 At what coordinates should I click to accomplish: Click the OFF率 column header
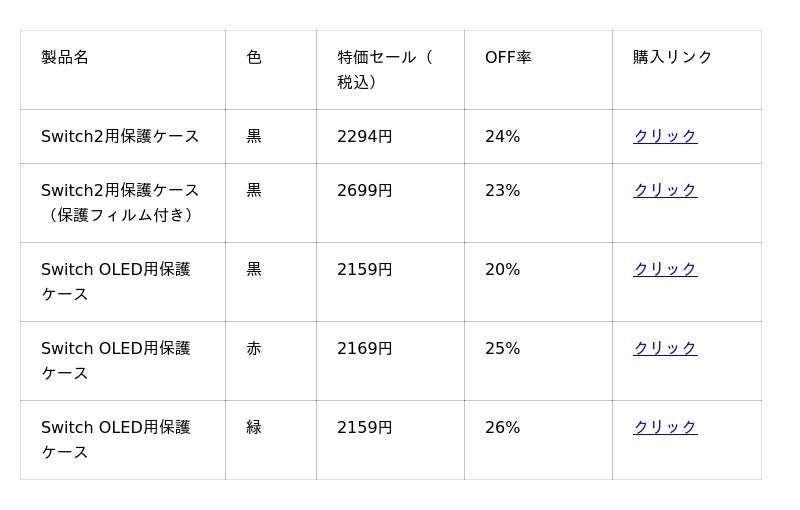[x=508, y=57]
